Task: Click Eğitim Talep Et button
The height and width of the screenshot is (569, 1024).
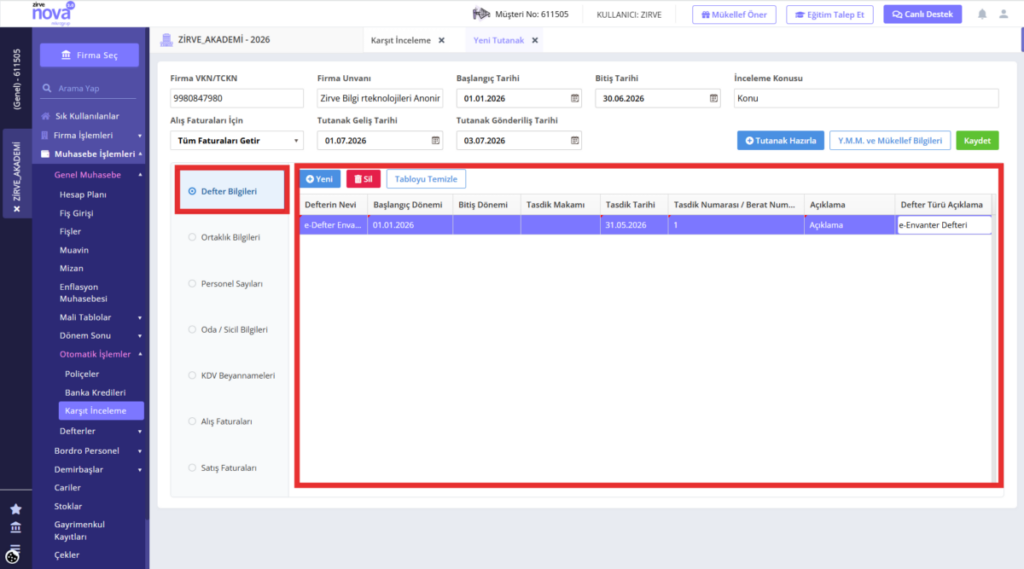Action: 829,14
